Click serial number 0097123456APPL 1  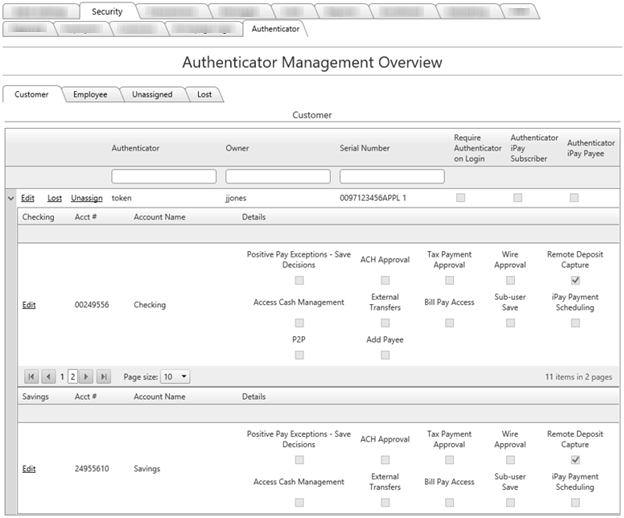[x=373, y=198]
